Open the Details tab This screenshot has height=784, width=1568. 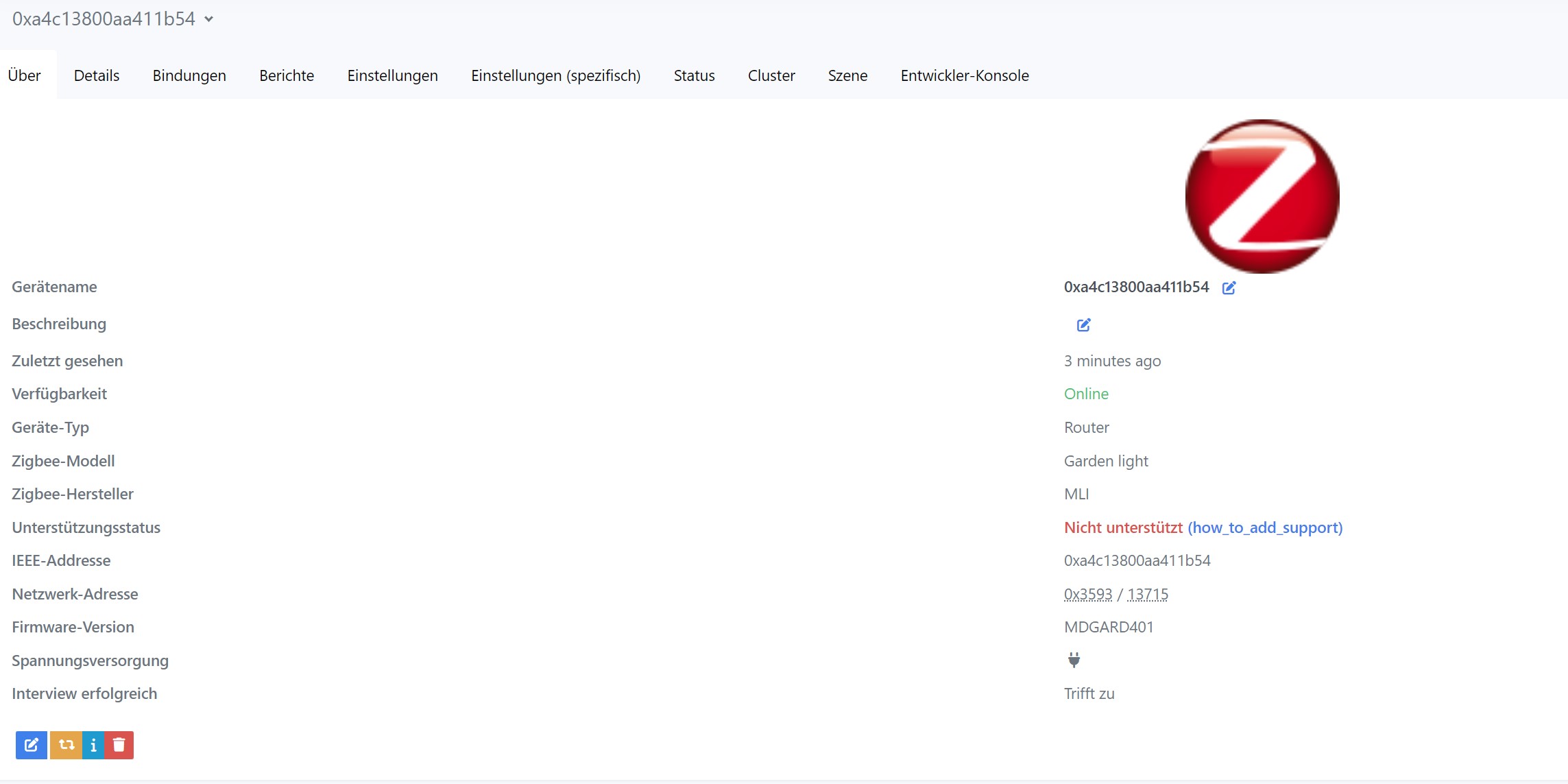pos(97,75)
